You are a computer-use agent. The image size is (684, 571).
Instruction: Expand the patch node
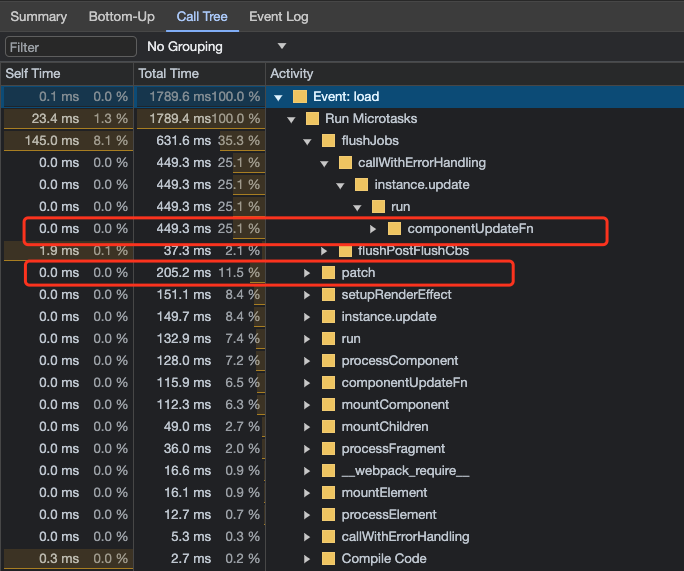pyautogui.click(x=307, y=273)
